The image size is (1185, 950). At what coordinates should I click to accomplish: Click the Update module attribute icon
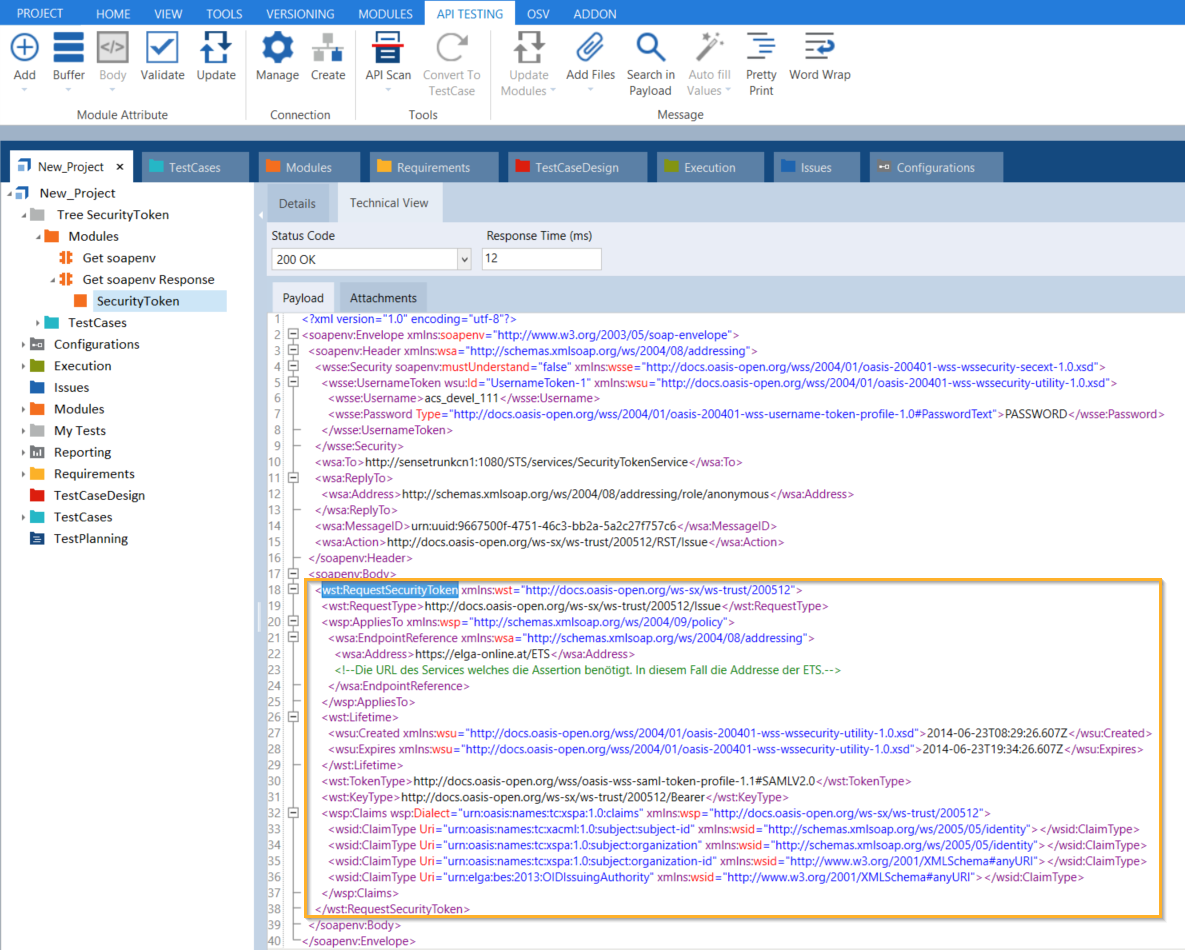pos(216,48)
